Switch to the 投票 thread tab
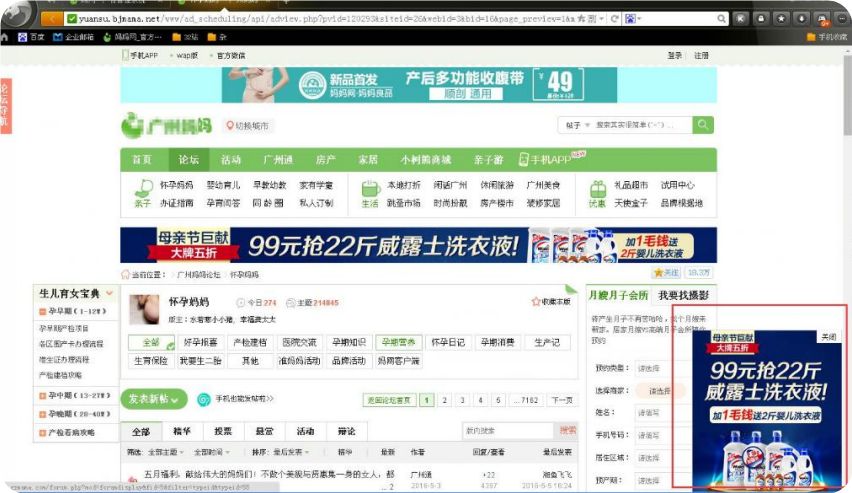 (x=223, y=432)
